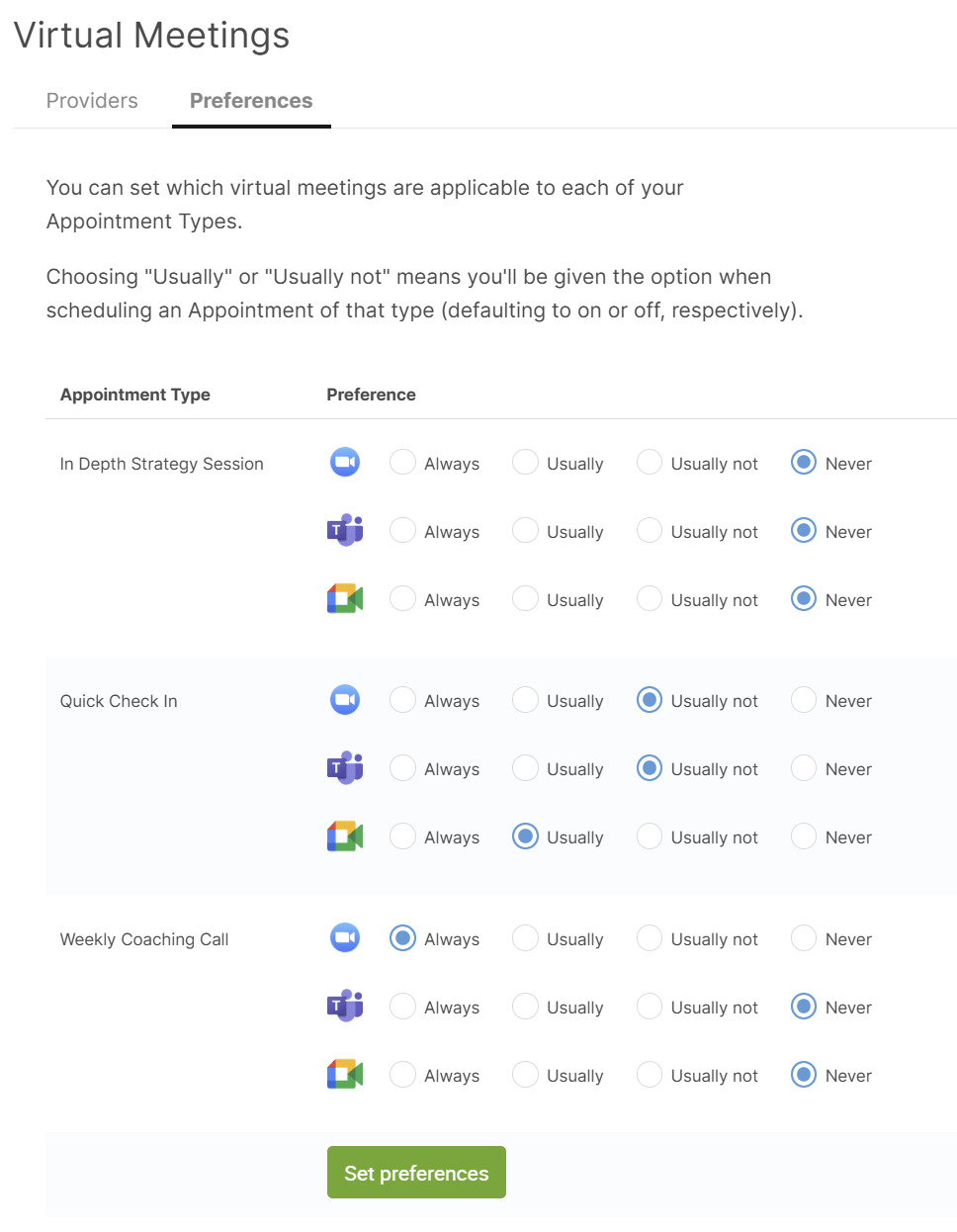The width and height of the screenshot is (957, 1232).
Task: Open the Preferences tab
Action: click(x=250, y=100)
